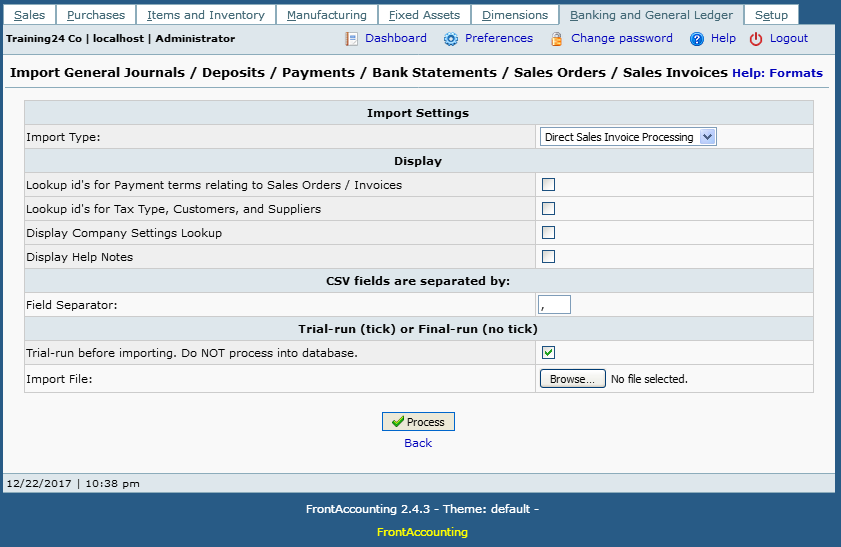This screenshot has width=841, height=547.
Task: Click the Dashboard icon
Action: click(351, 39)
